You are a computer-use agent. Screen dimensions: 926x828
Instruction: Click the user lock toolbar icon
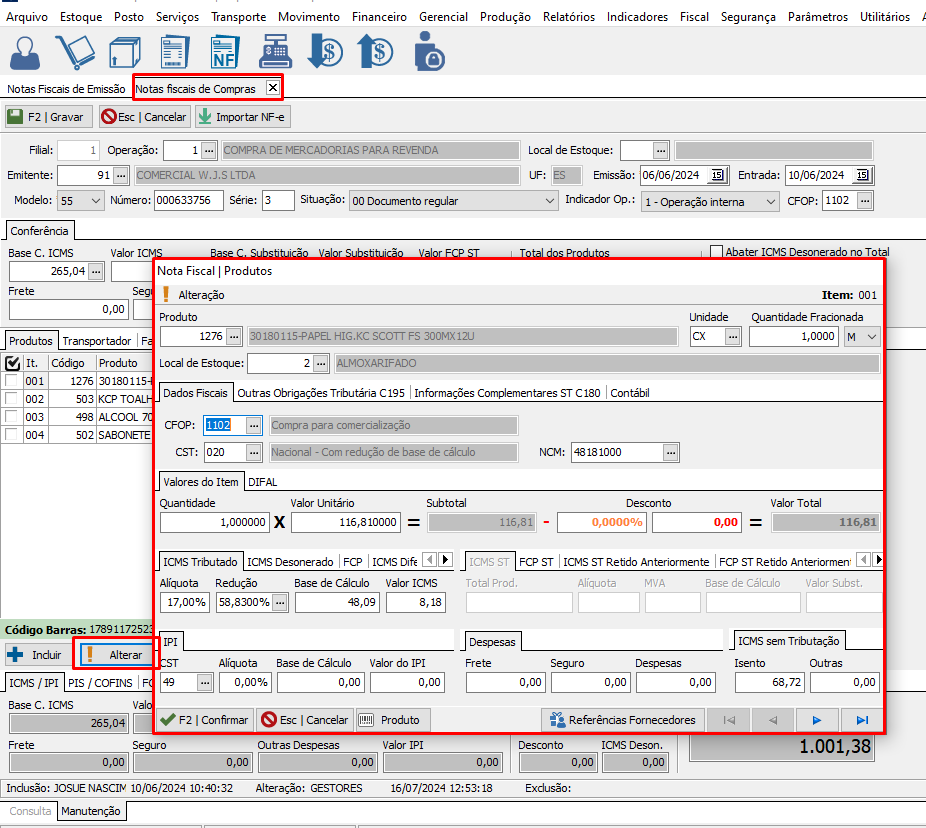[x=428, y=52]
